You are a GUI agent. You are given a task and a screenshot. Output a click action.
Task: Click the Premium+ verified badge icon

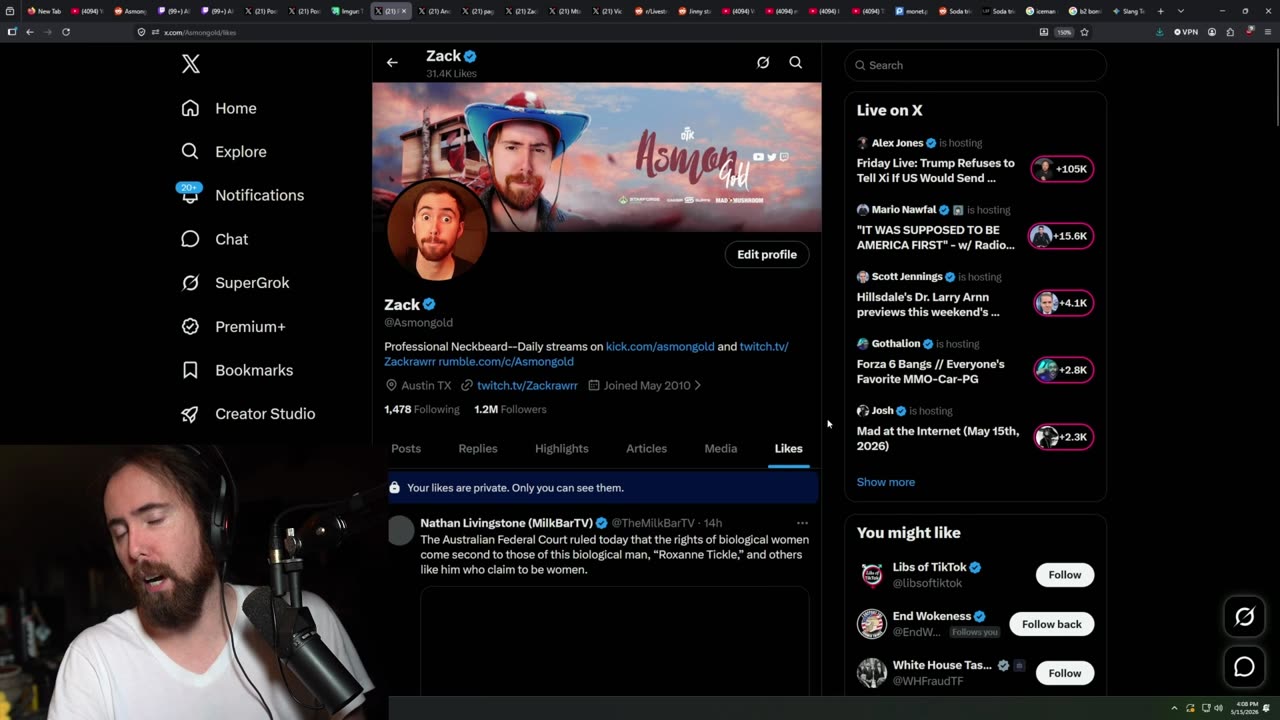[190, 327]
